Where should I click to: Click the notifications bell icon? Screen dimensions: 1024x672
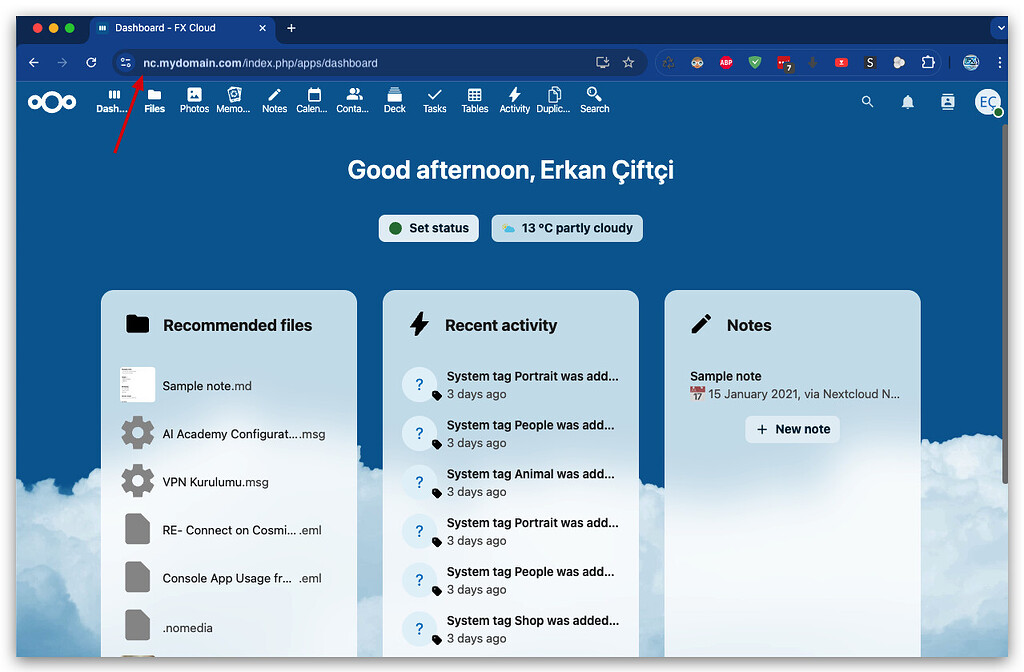click(x=908, y=102)
